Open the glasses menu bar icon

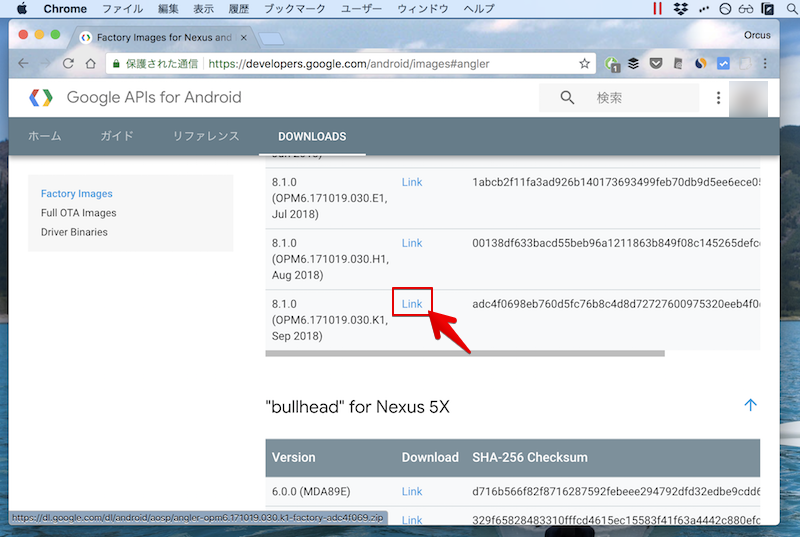pos(746,9)
